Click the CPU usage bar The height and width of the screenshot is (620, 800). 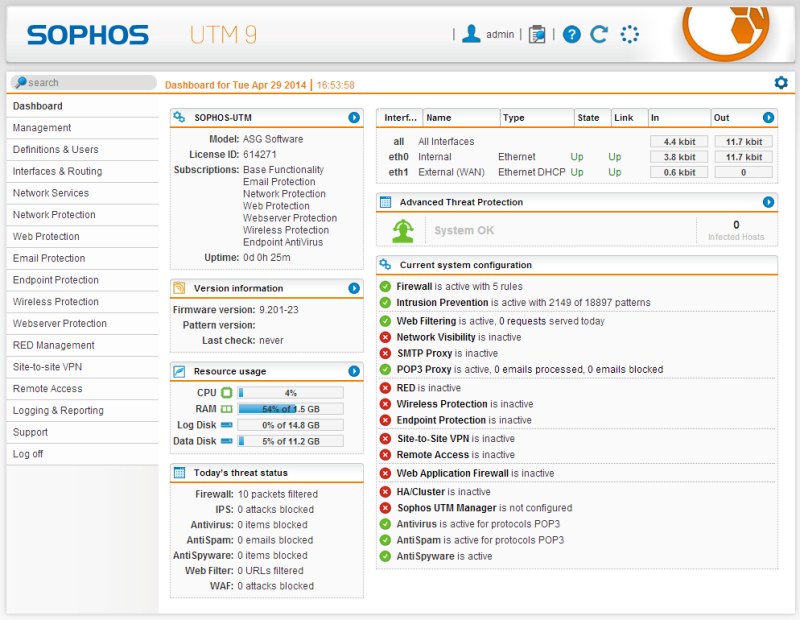coord(290,393)
